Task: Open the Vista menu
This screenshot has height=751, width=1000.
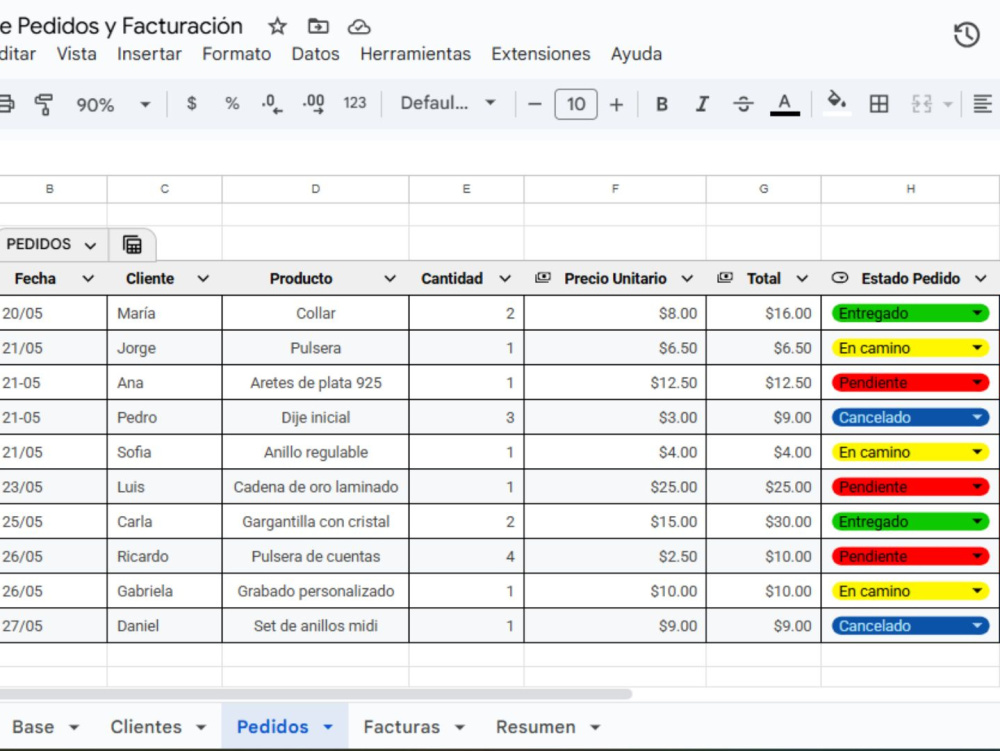Action: coord(77,54)
